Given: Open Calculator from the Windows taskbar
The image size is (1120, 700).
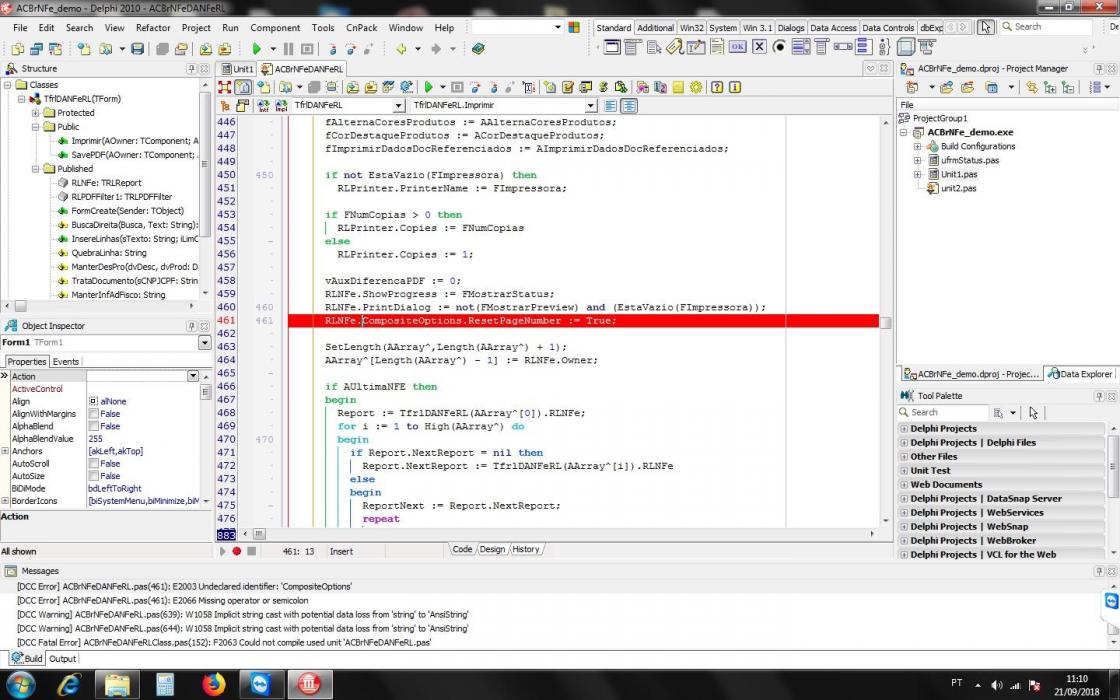Looking at the screenshot, I should coord(165,684).
